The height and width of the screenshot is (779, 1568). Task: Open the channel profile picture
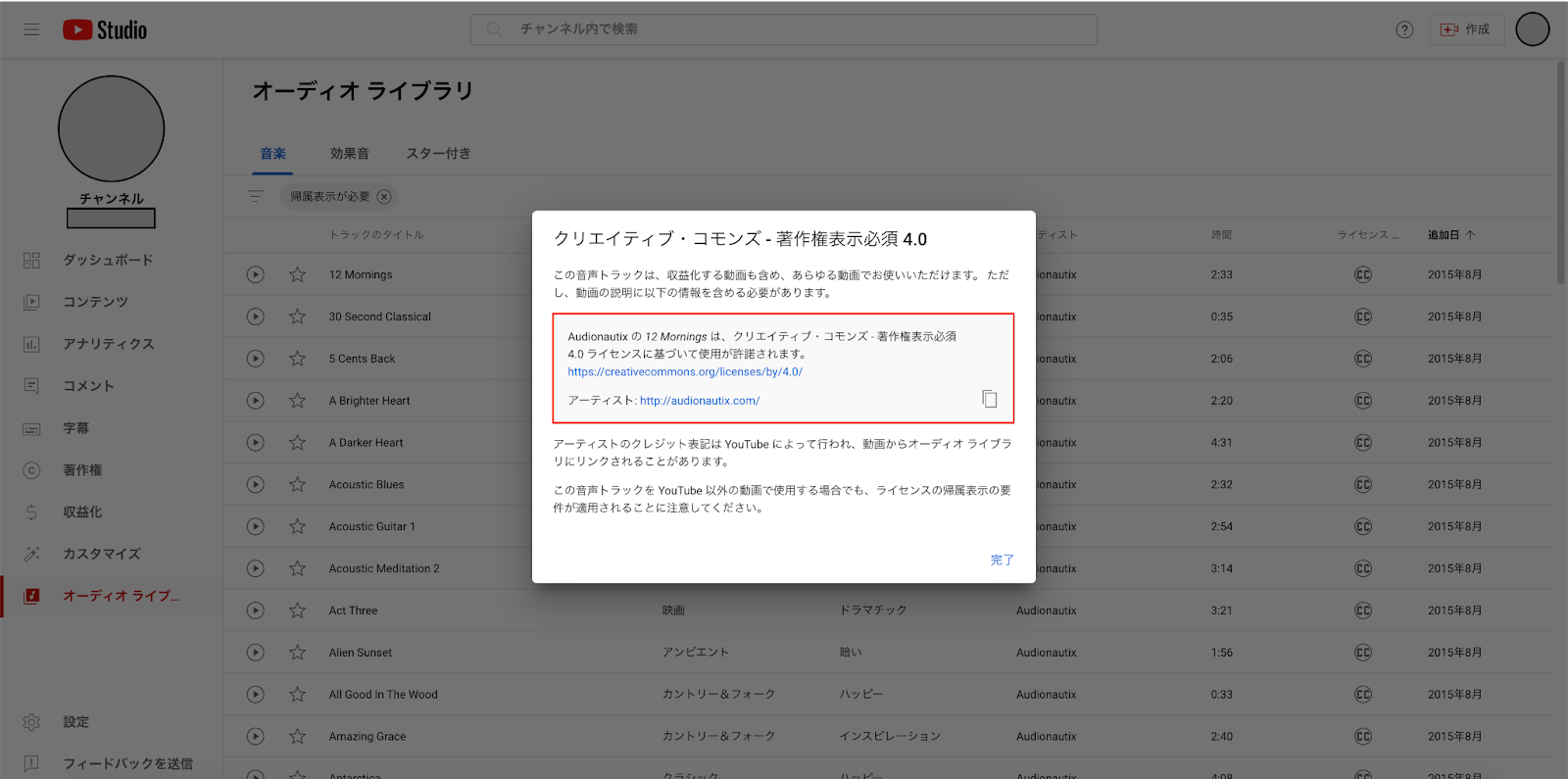(111, 128)
